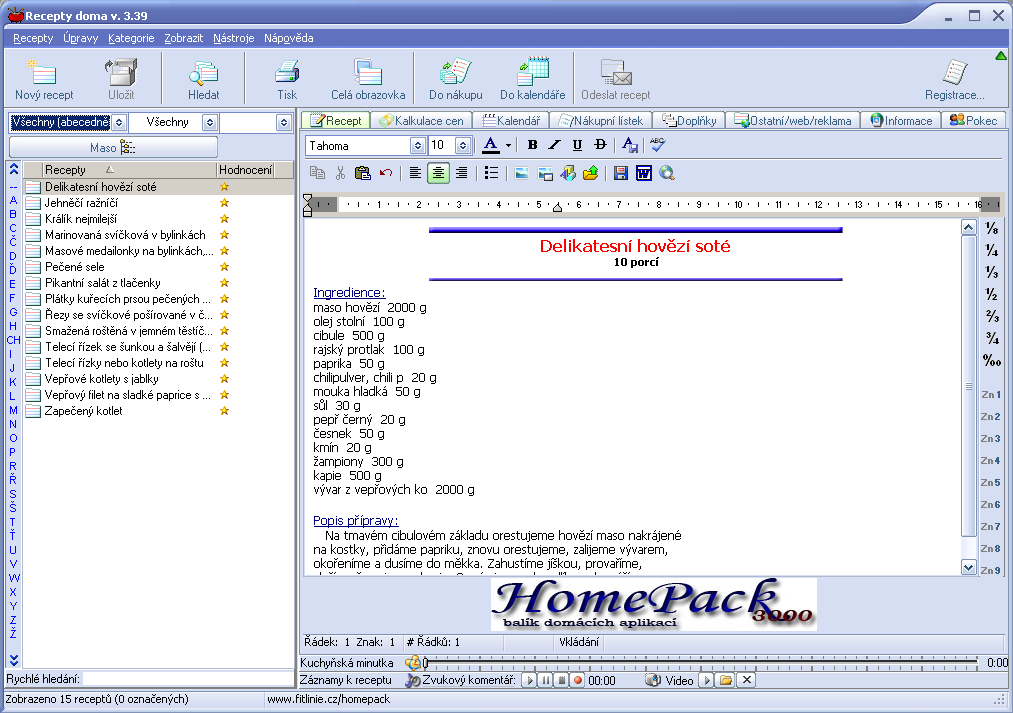1013x713 pixels.
Task: Open the Úpravy menu
Action: [x=81, y=38]
